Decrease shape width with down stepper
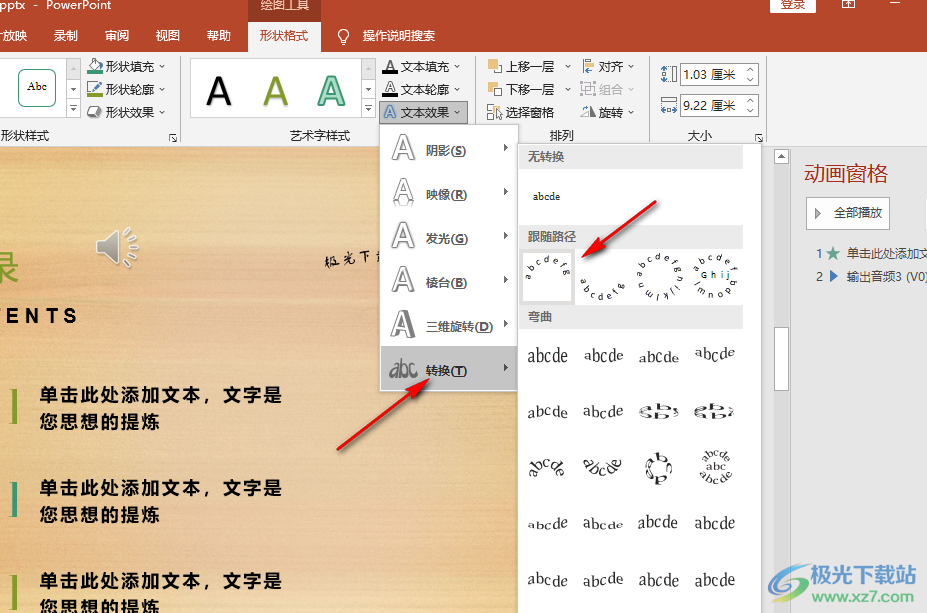927x613 pixels. (750, 111)
